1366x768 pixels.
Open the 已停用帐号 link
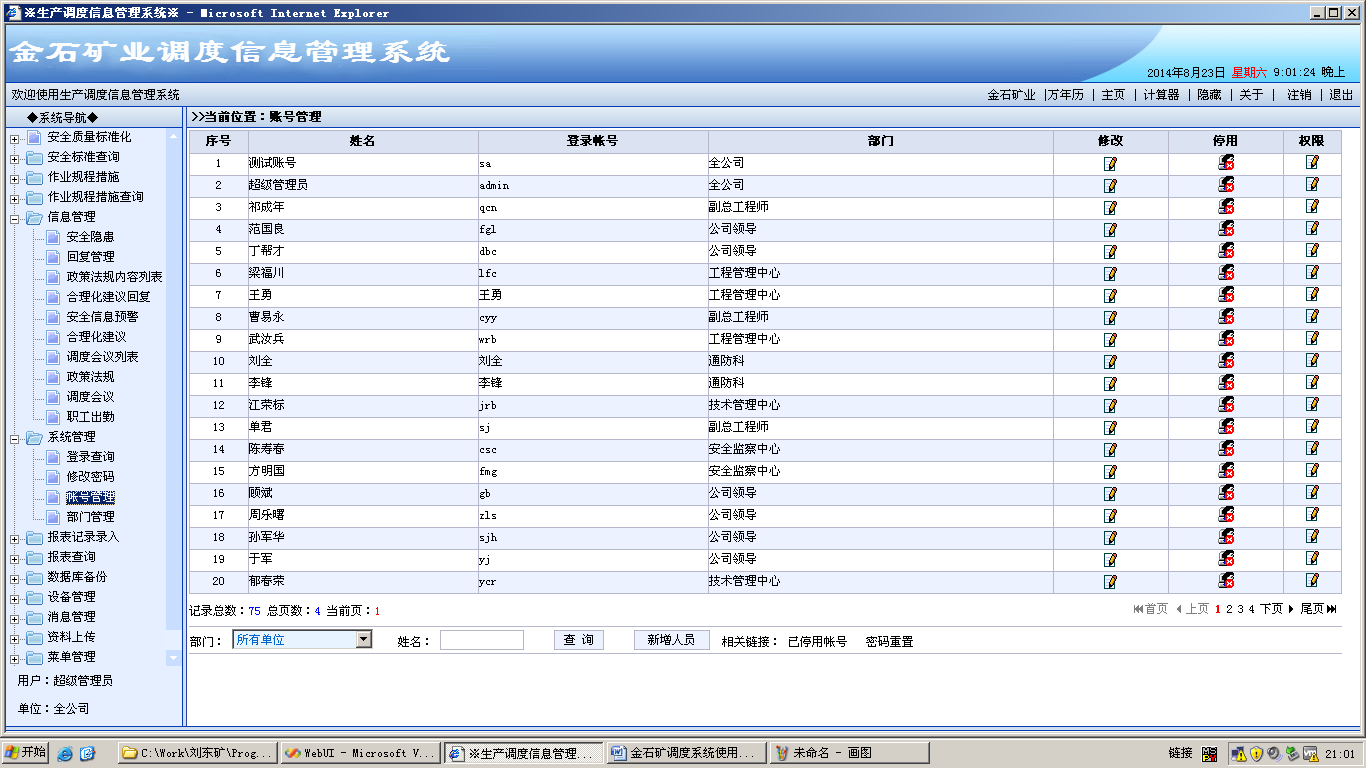(817, 642)
